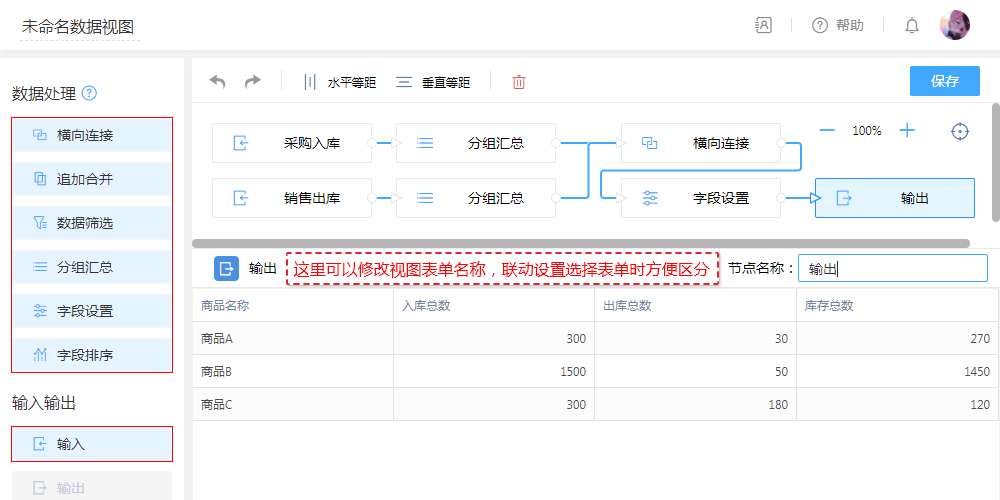The image size is (1000, 500).
Task: Click the center-canvas target icon
Action: [x=960, y=131]
